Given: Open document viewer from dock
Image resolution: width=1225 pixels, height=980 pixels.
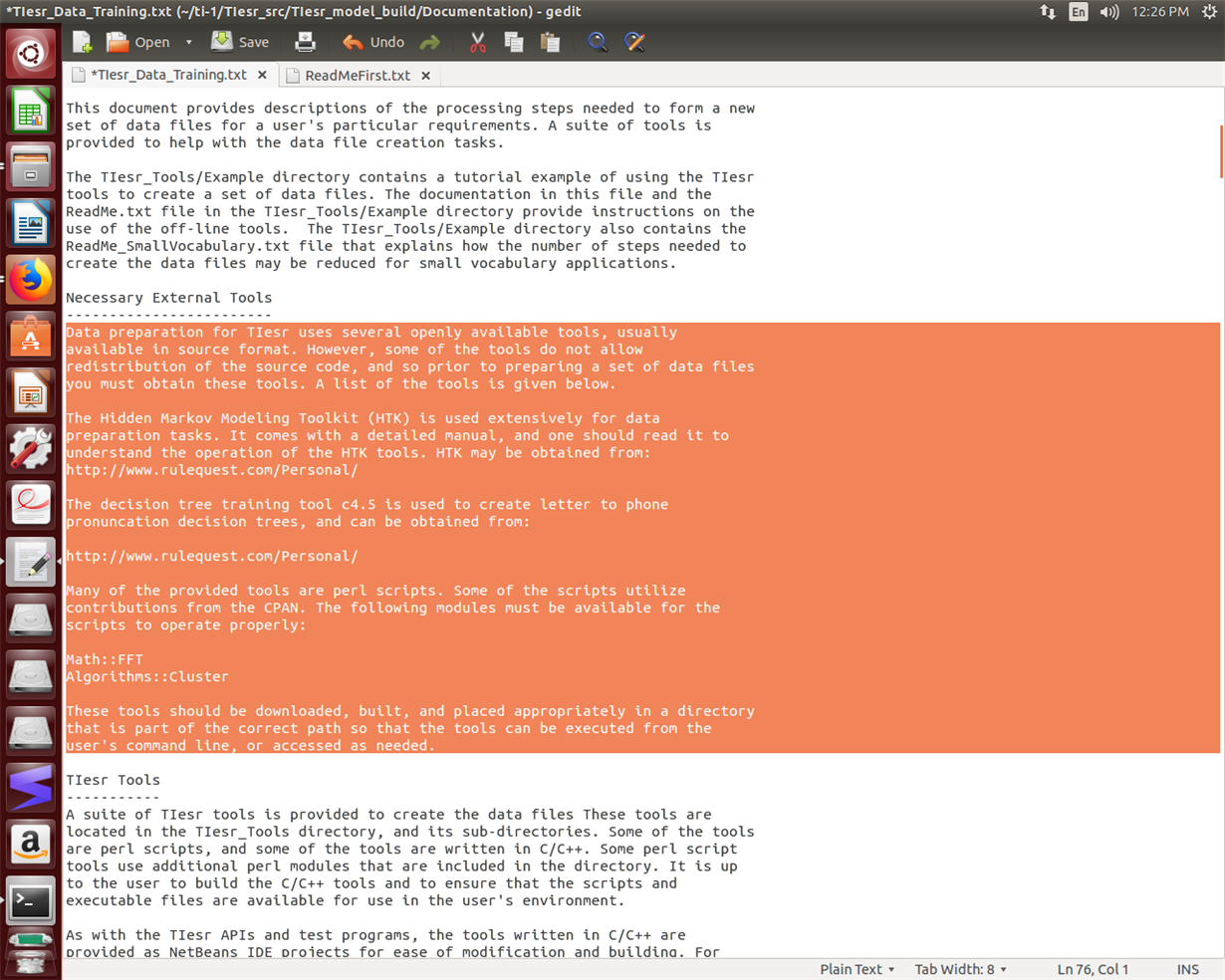Looking at the screenshot, I should 31,506.
